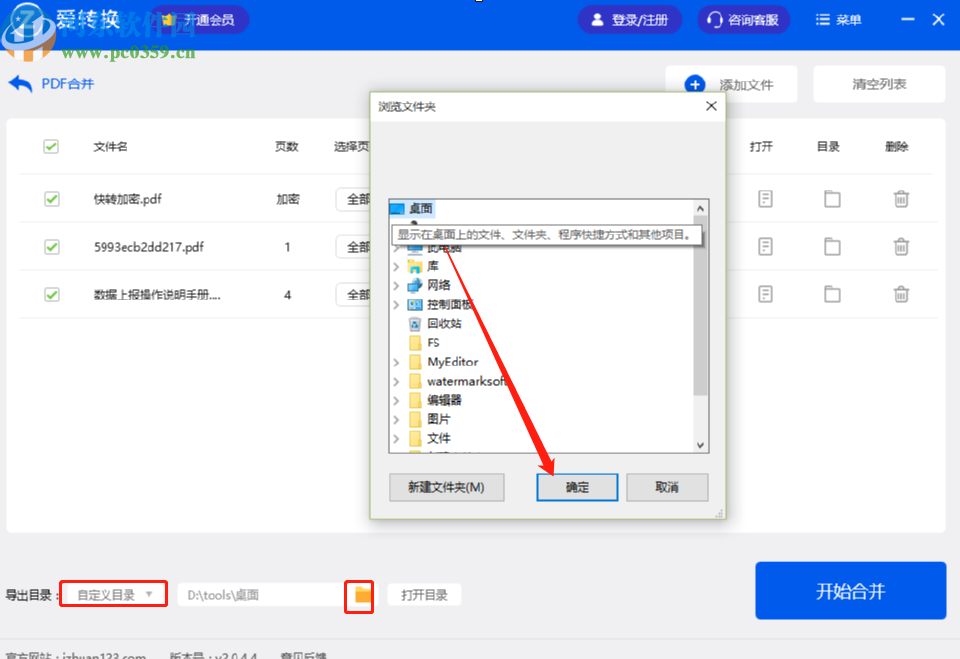Open the 菜单 menu in the title bar
The height and width of the screenshot is (659, 960).
point(838,20)
